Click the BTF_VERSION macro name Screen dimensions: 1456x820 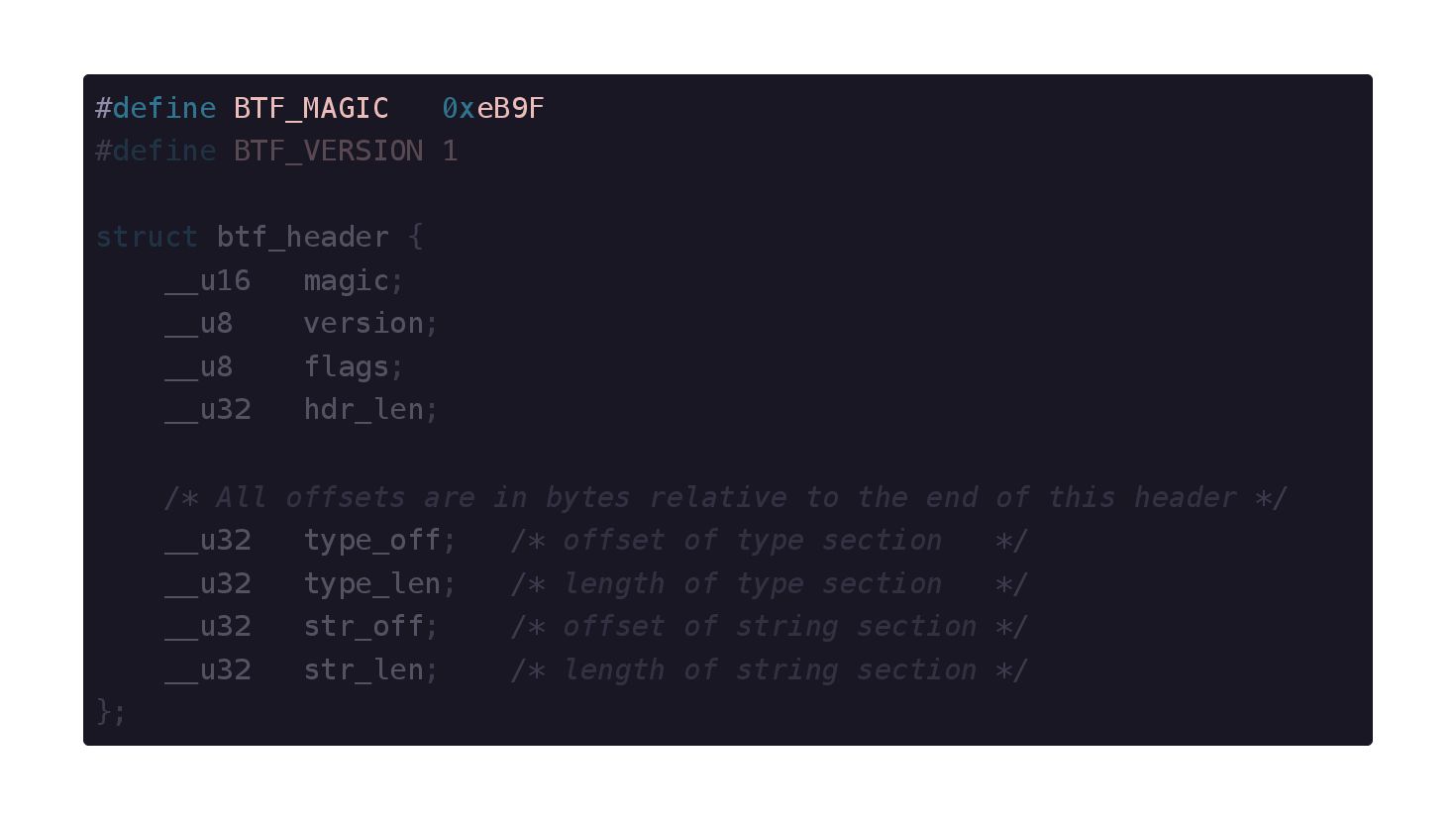click(329, 152)
